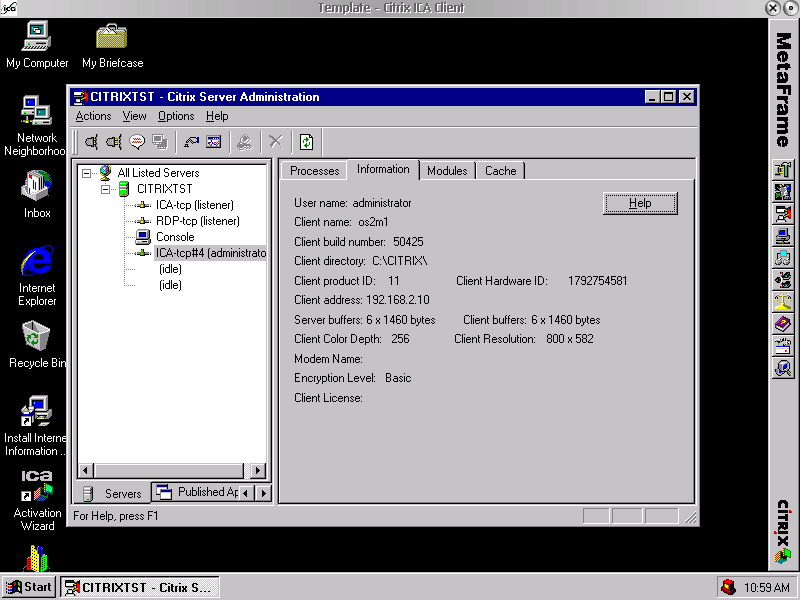Click the grayed X Terminate icon
Viewport: 800px width, 600px height.
[276, 142]
